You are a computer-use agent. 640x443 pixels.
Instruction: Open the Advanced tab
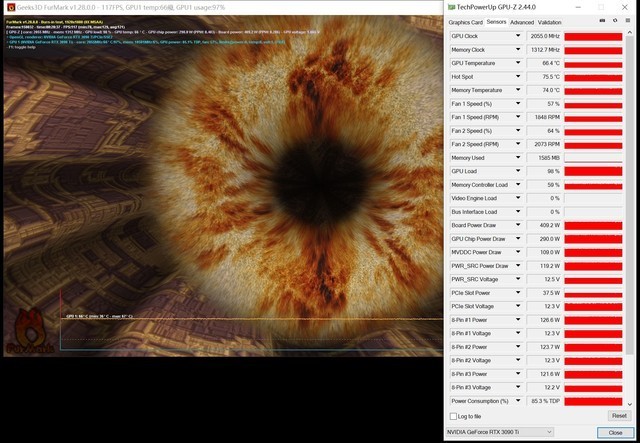[521, 21]
